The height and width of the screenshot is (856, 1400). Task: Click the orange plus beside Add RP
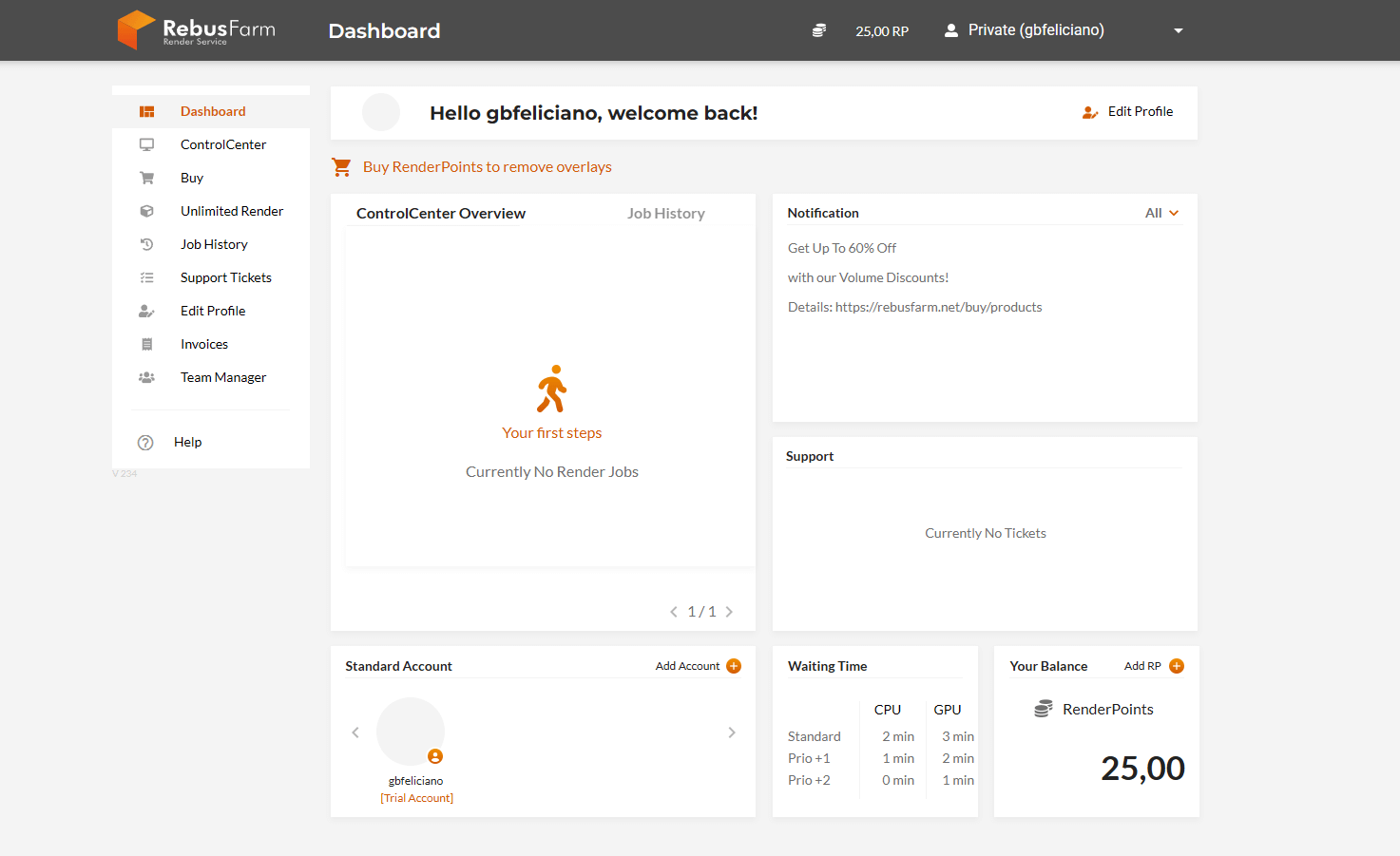pos(1177,666)
